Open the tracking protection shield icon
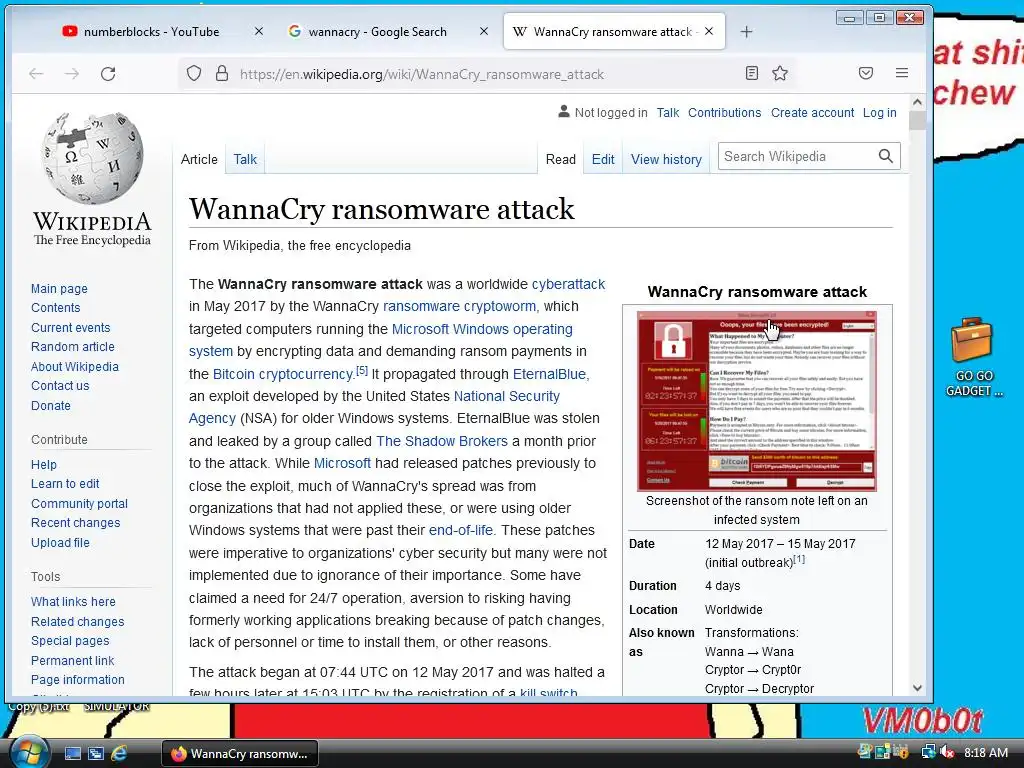Viewport: 1024px width, 768px height. pos(194,73)
